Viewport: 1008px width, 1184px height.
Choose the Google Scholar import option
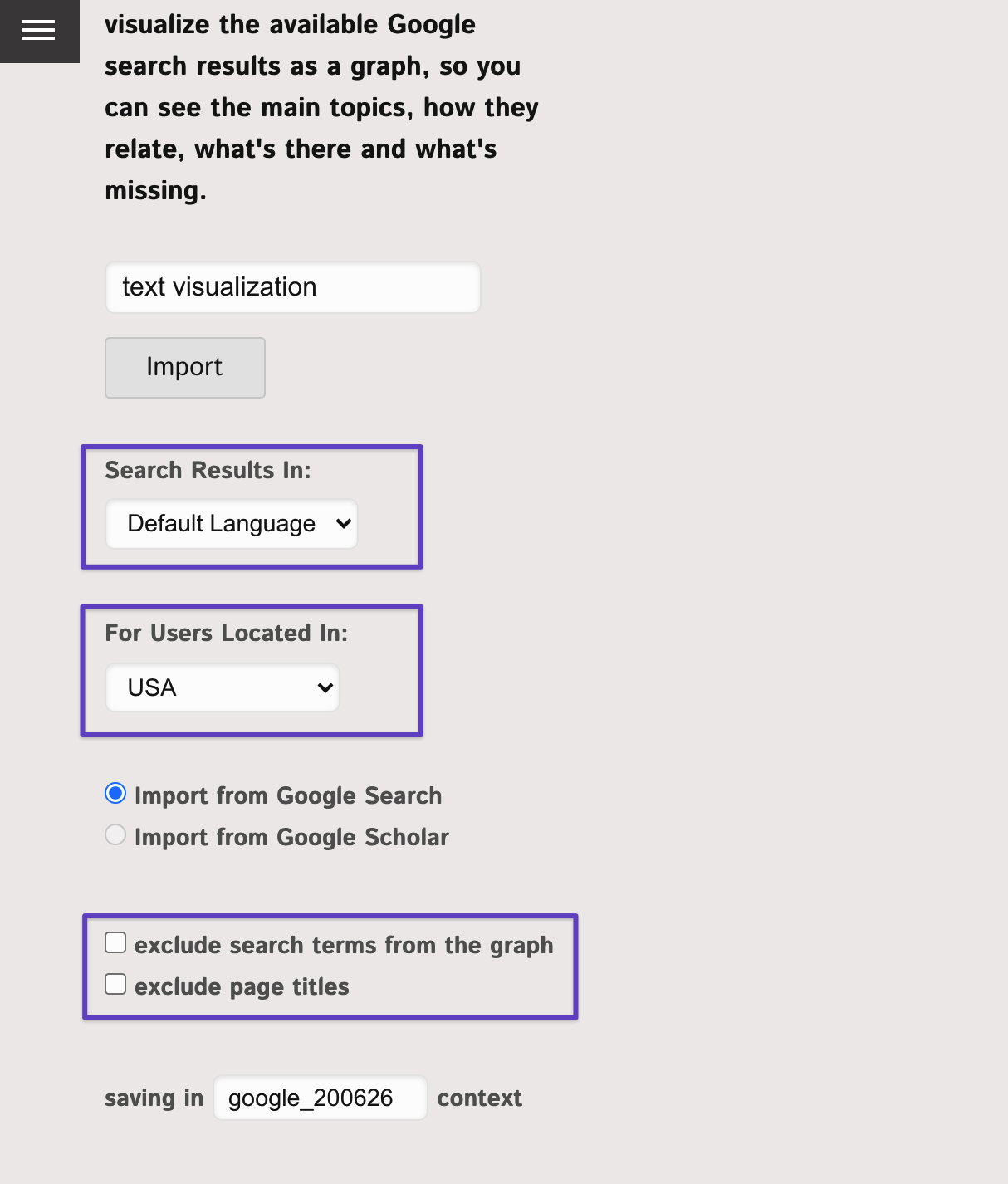click(115, 834)
